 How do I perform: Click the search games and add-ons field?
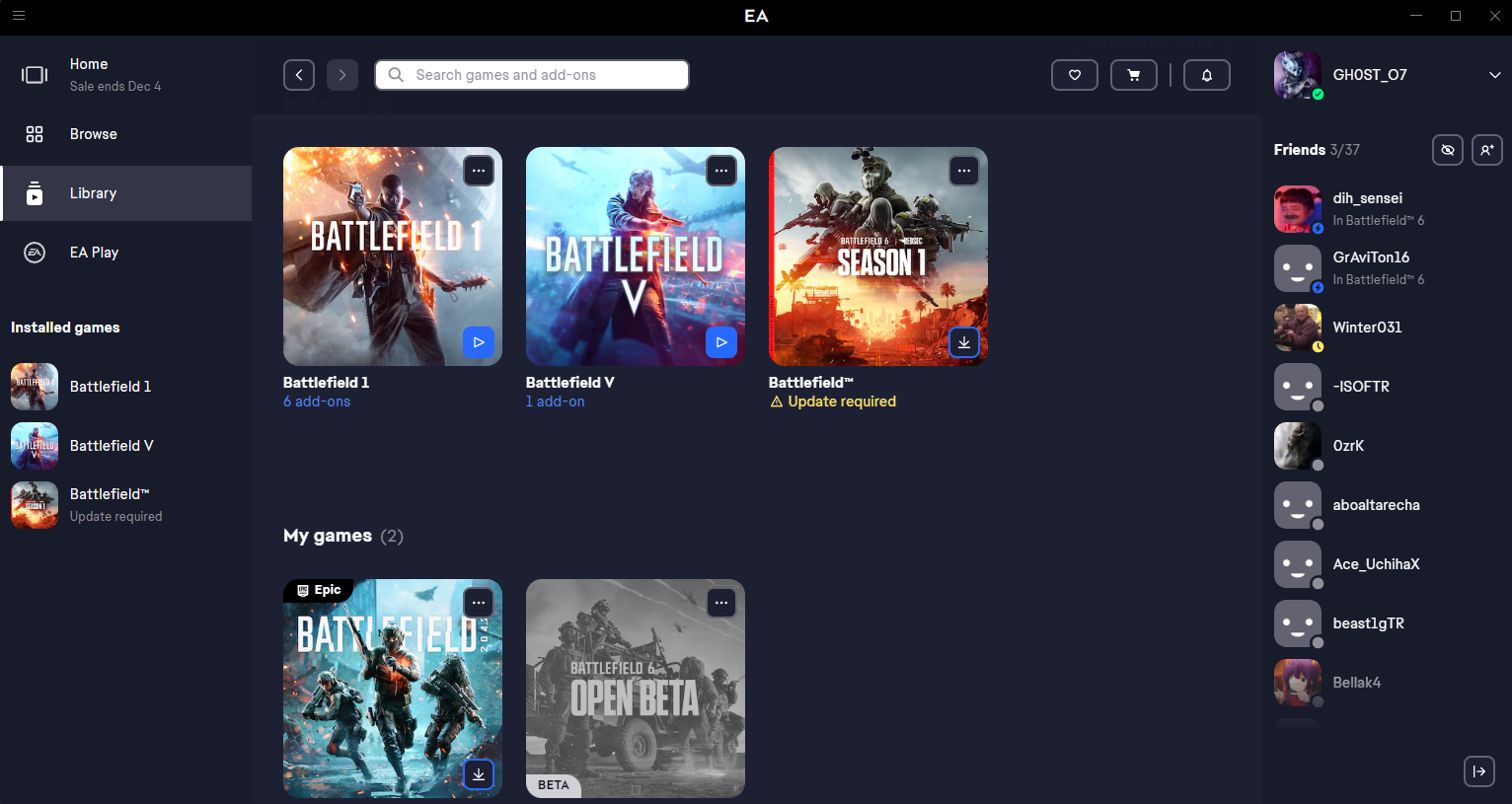click(532, 75)
